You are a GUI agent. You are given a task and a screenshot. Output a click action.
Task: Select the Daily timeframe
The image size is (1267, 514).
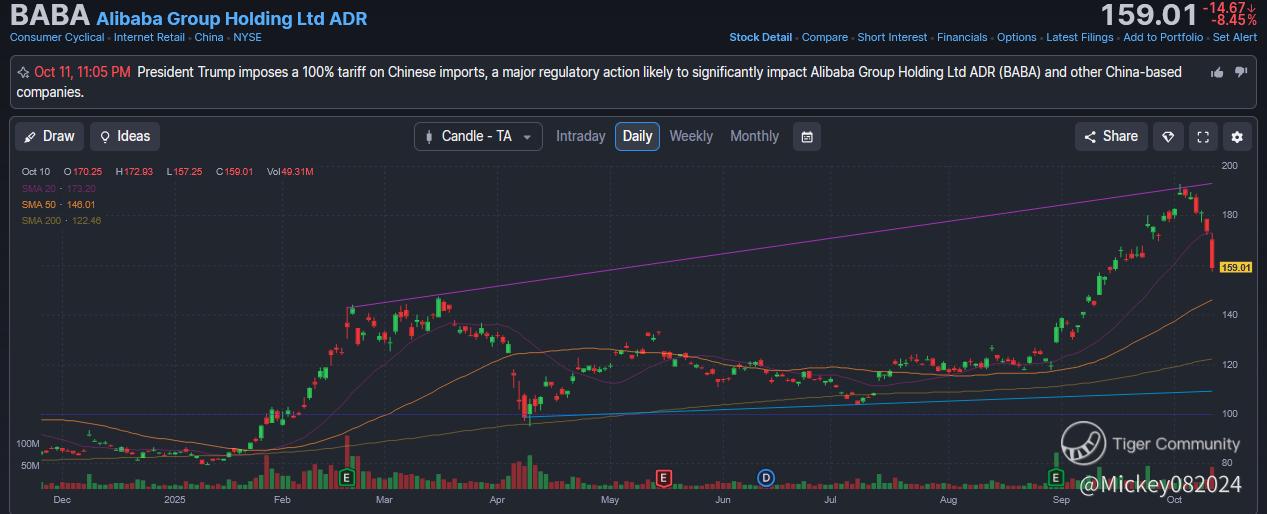coord(637,136)
